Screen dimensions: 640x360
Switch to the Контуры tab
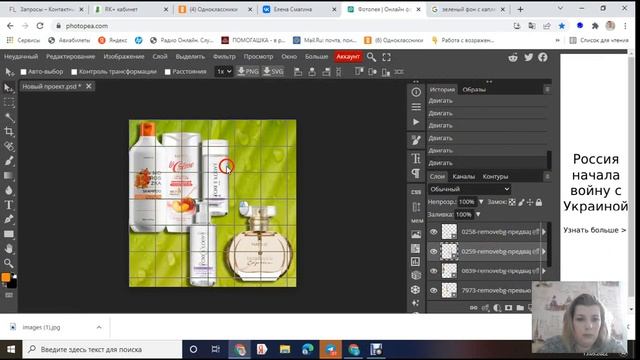click(495, 176)
